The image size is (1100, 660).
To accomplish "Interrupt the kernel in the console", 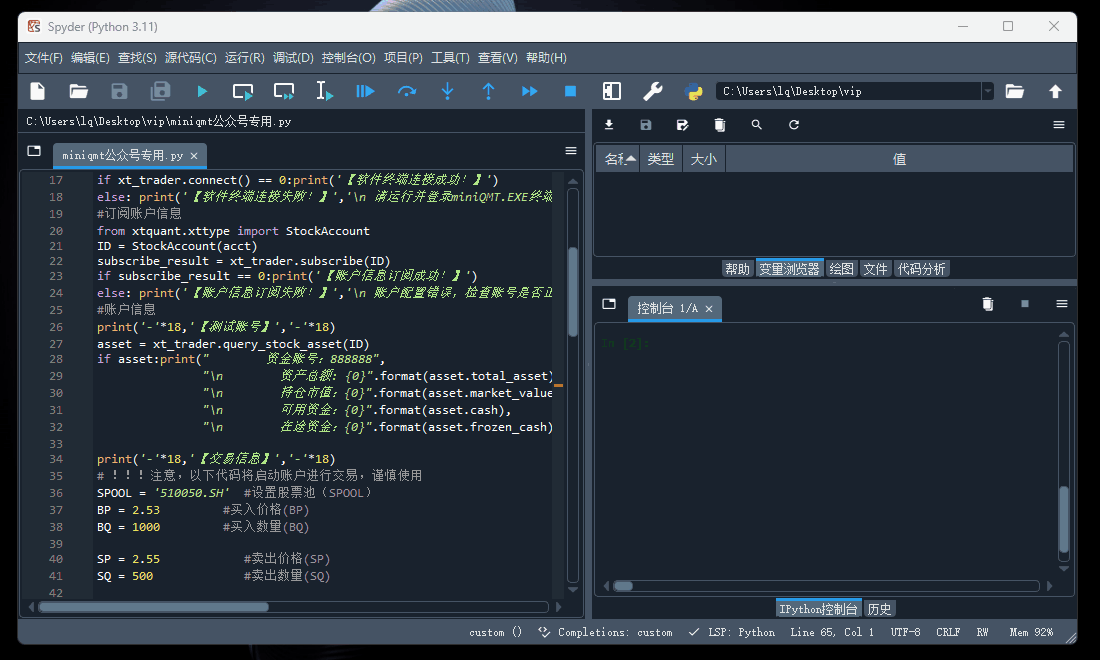I will click(x=1025, y=304).
